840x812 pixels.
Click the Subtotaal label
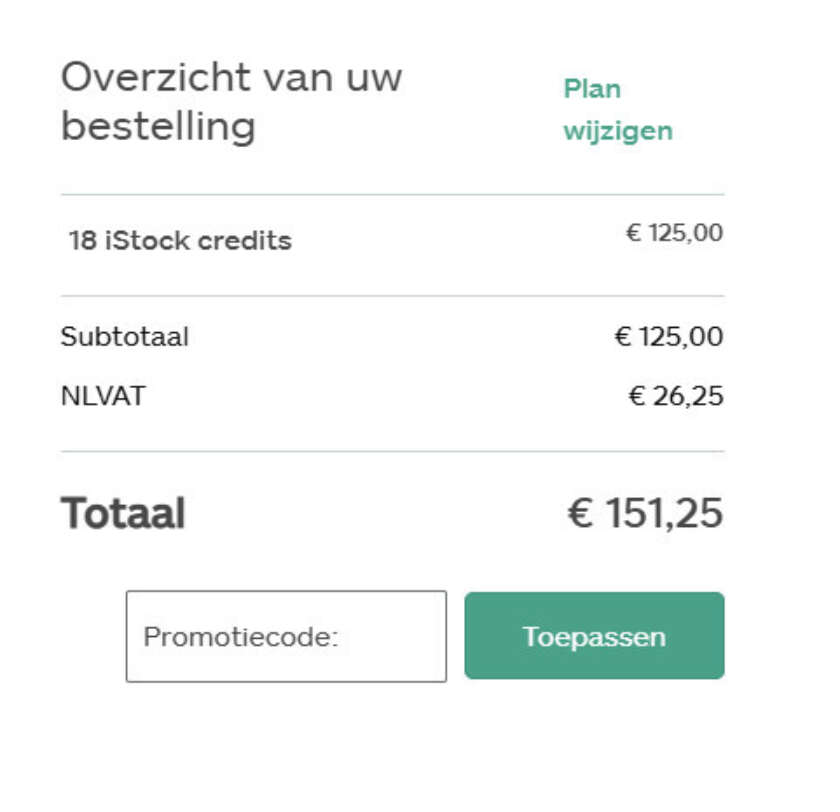pos(124,336)
